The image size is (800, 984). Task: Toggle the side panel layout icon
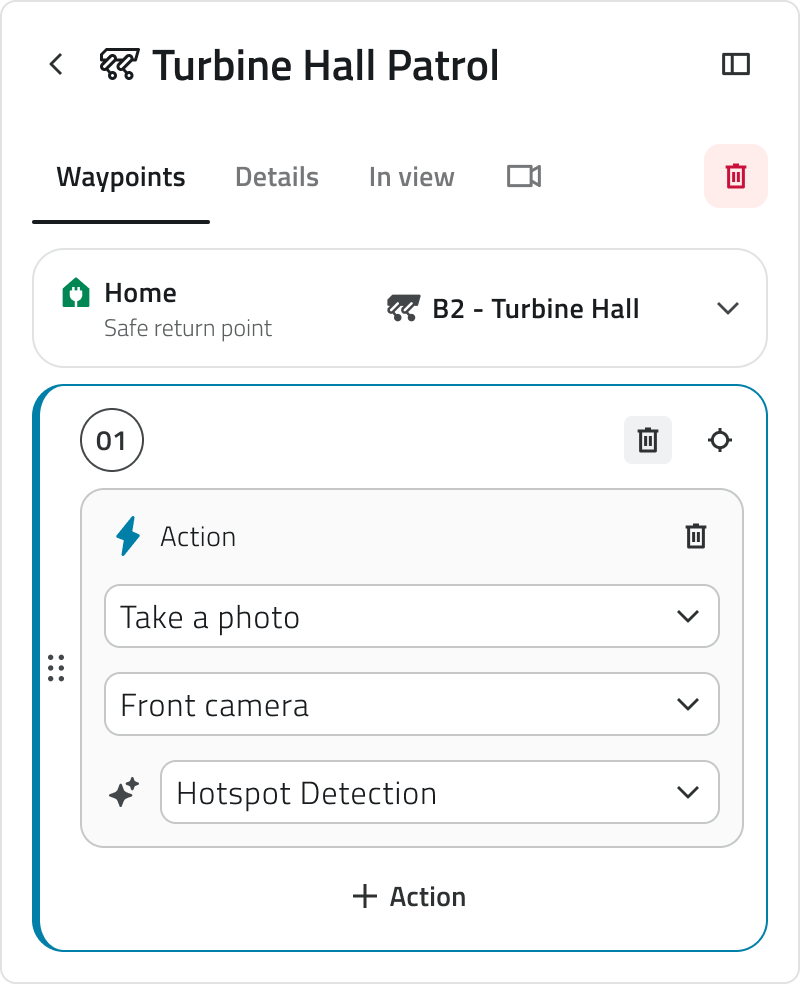point(735,64)
